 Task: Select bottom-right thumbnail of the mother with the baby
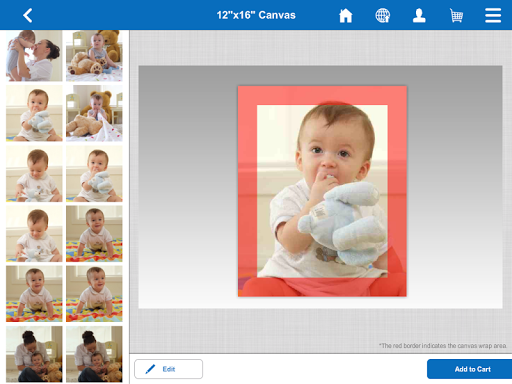point(94,354)
